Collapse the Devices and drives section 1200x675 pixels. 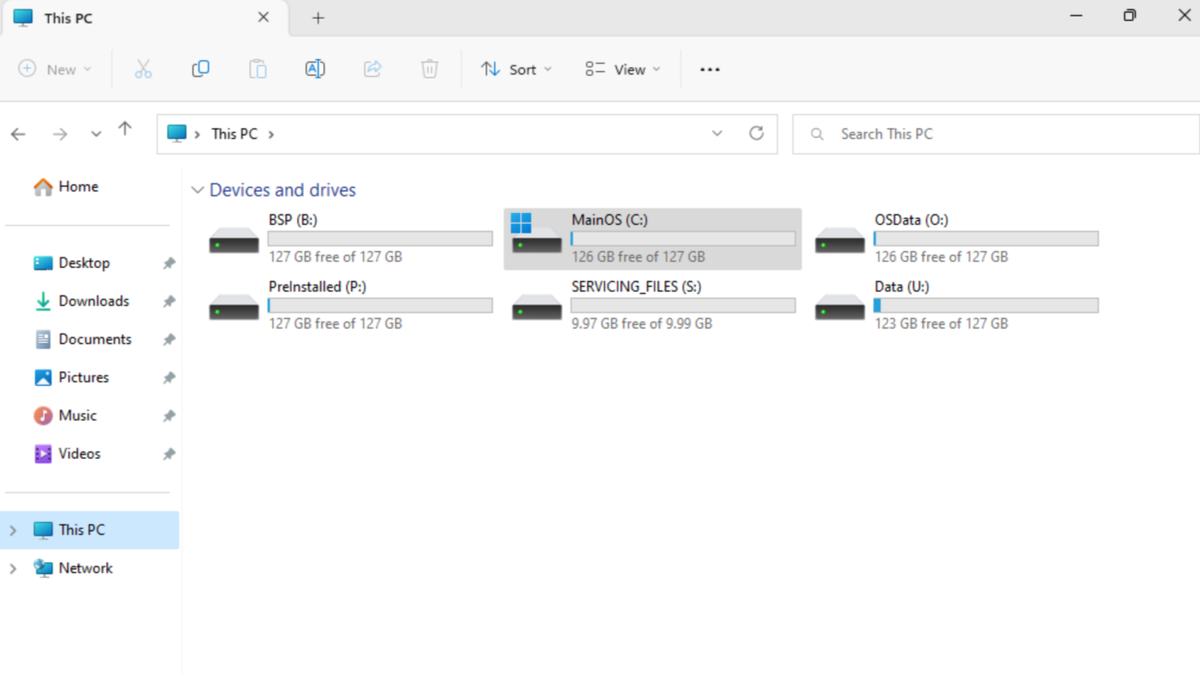[197, 189]
